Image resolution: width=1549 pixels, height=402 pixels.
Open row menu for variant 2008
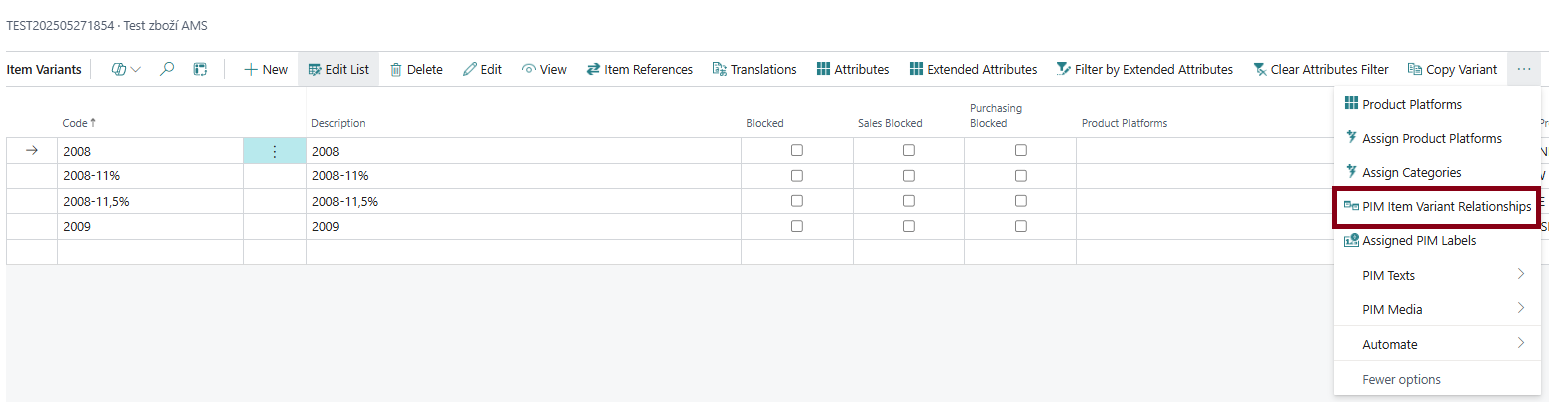(275, 151)
